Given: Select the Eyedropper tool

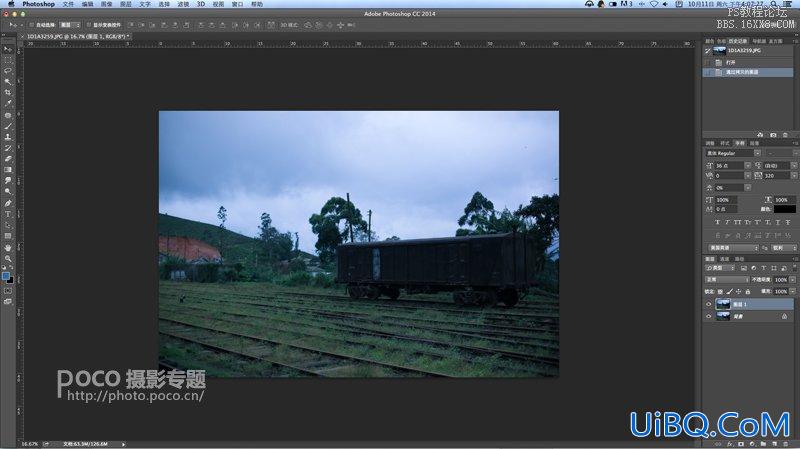Looking at the screenshot, I should click(8, 104).
